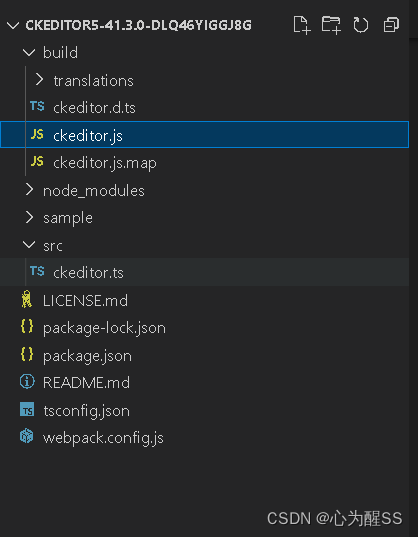Viewport: 418px width, 537px height.
Task: Click the TS icon beside ckeditor.d.ts
Action: pyautogui.click(x=37, y=107)
